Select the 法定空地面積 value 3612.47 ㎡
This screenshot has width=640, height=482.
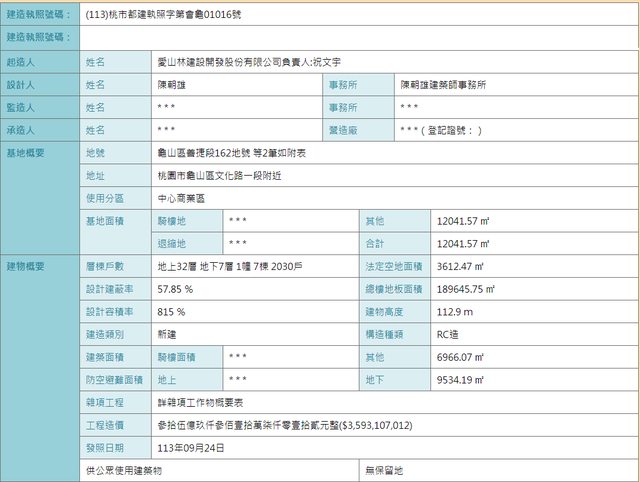click(x=461, y=267)
